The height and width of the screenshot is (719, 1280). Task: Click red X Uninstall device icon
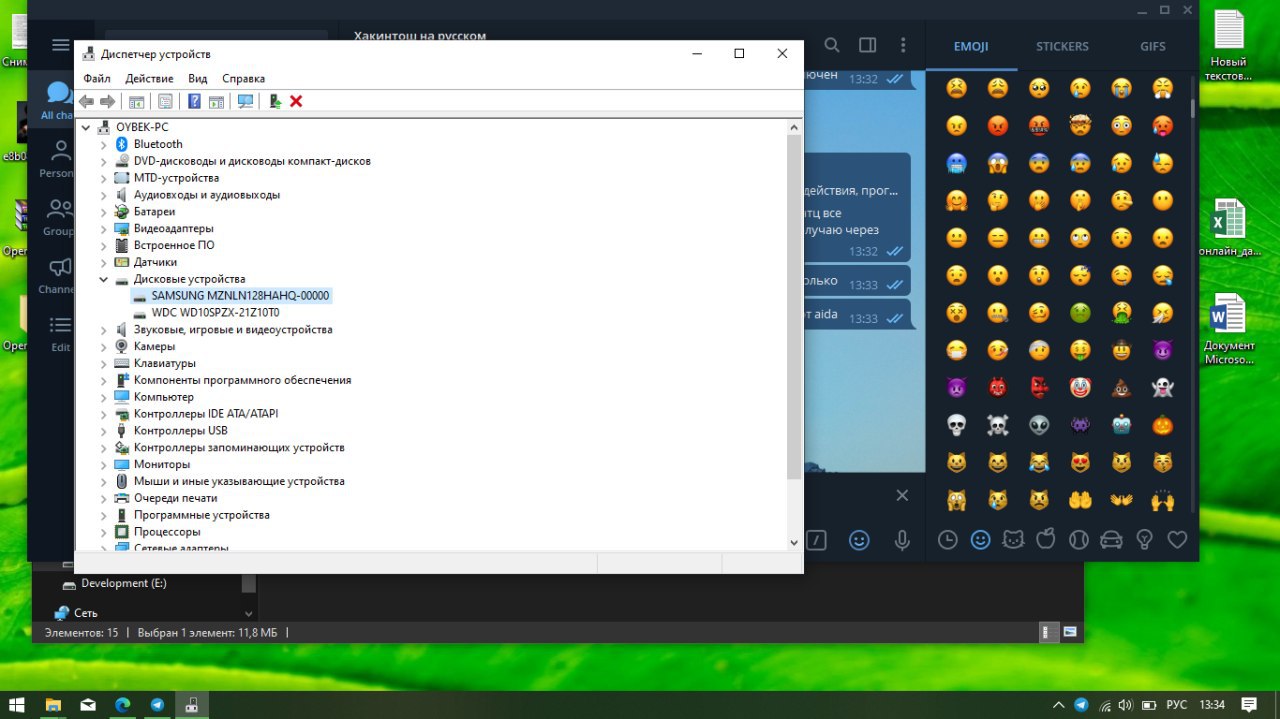click(x=296, y=101)
